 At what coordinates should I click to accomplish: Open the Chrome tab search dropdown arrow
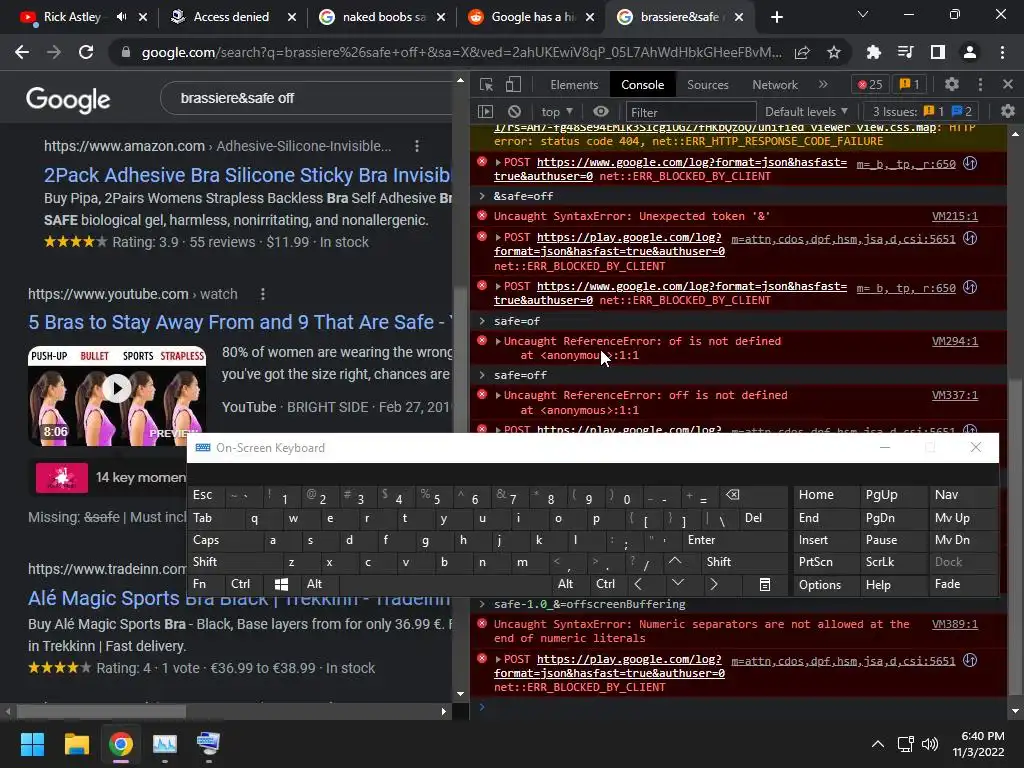click(x=863, y=15)
